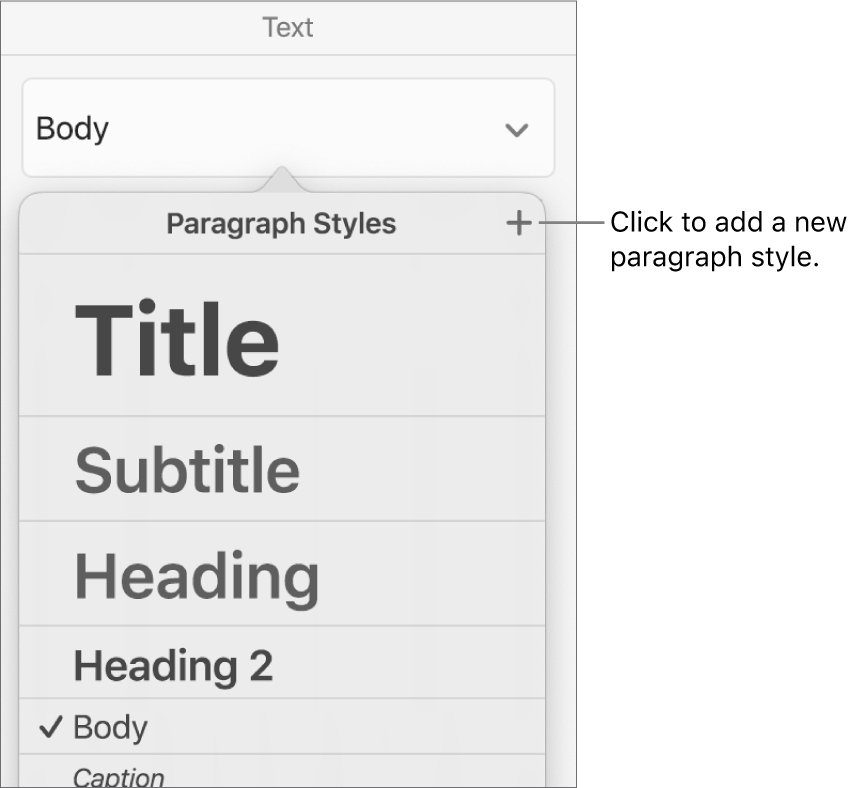Click the empty area in Body style field
The height and width of the screenshot is (788, 857).
click(300, 129)
